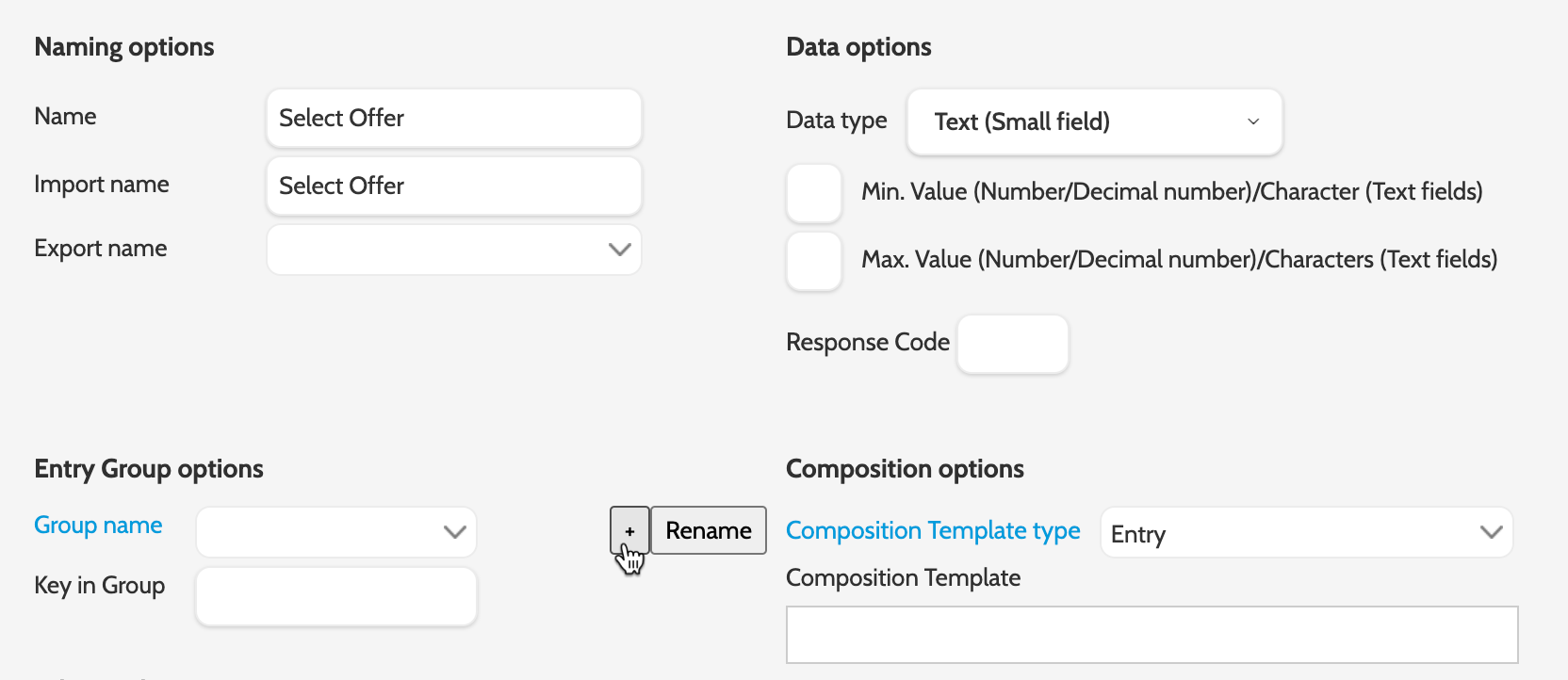Click the plus button beside Rename
The width and height of the screenshot is (1568, 680).
point(629,530)
